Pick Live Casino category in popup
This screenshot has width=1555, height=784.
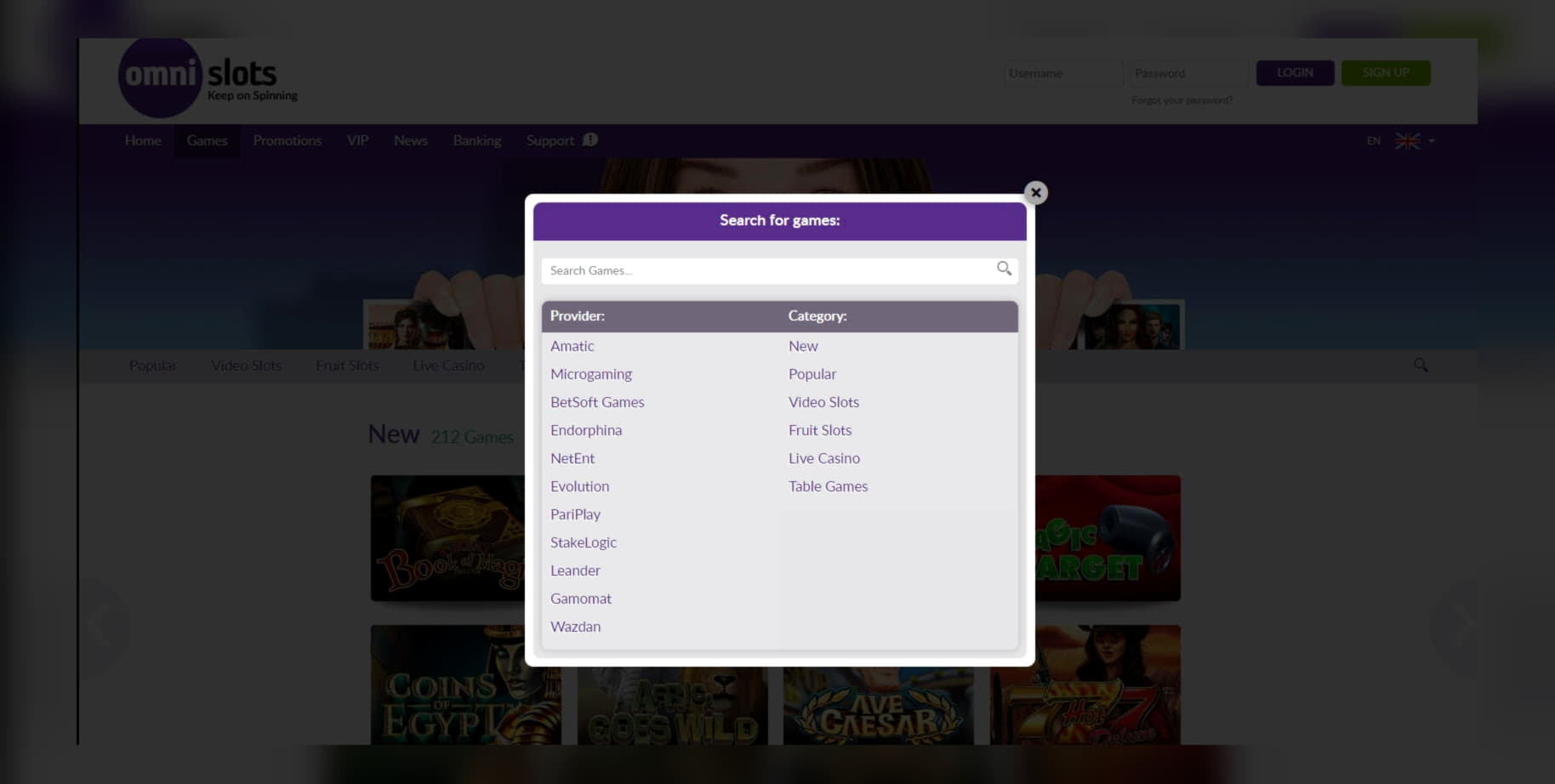pos(823,458)
